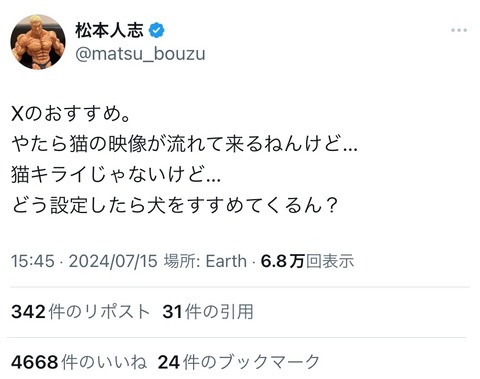This screenshot has width=480, height=379.
Task: Click the @matsu_bouzu handle
Action: pyautogui.click(x=140, y=54)
